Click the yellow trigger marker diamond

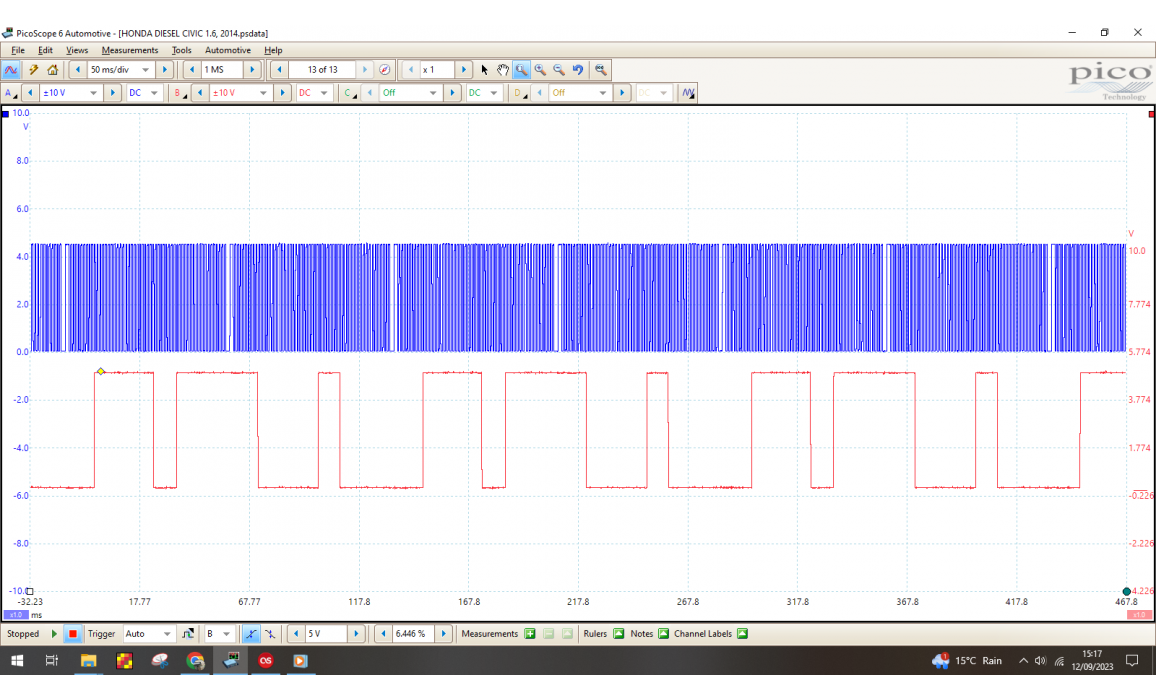click(x=101, y=372)
